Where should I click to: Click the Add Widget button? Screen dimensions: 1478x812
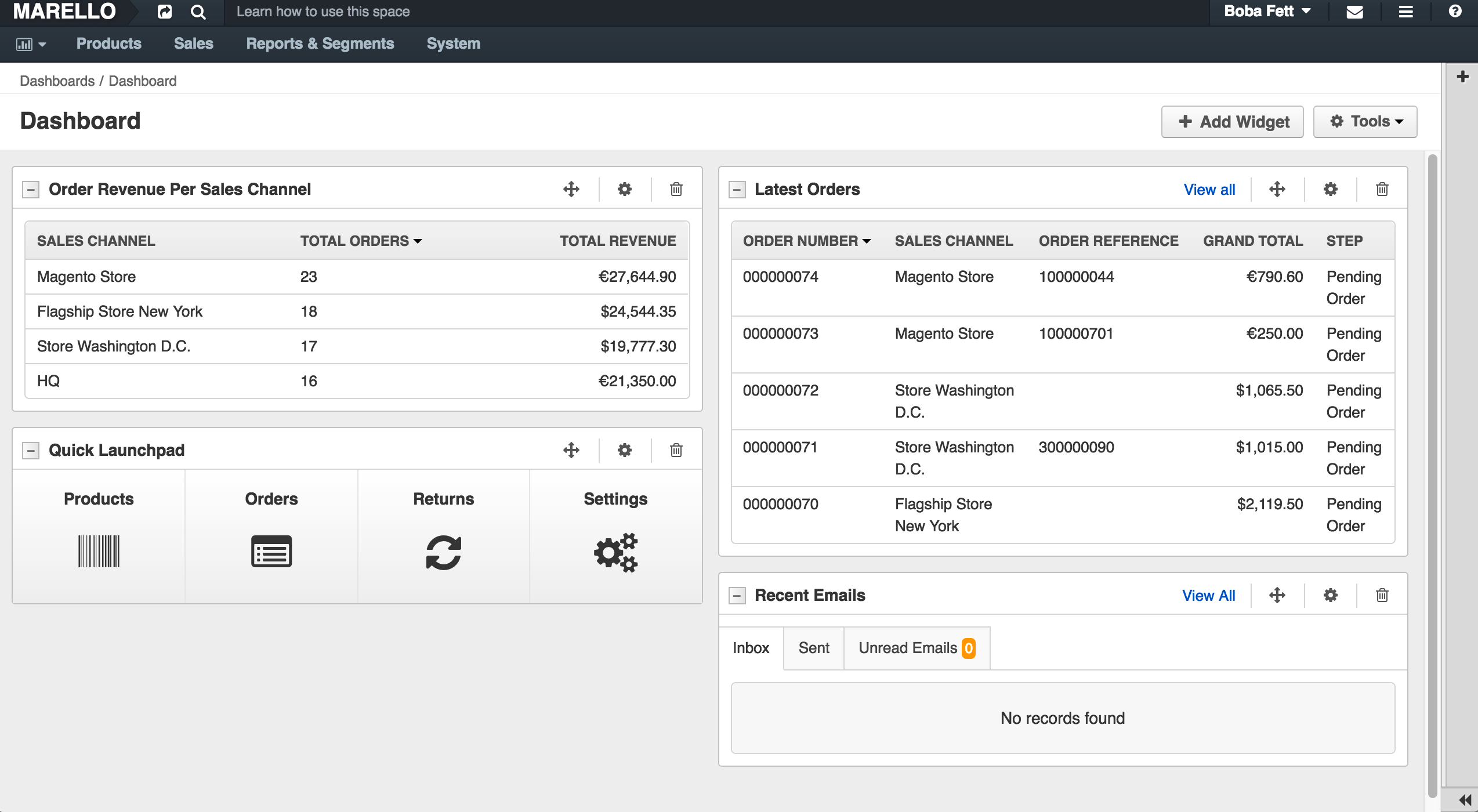tap(1233, 121)
